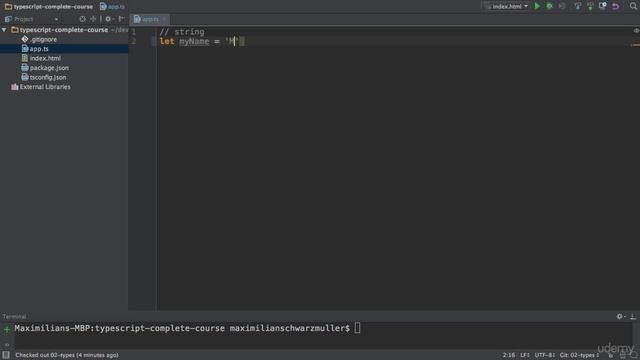640x360 pixels.
Task: Click the greyed run-with-coverage icon
Action: tap(562, 6)
